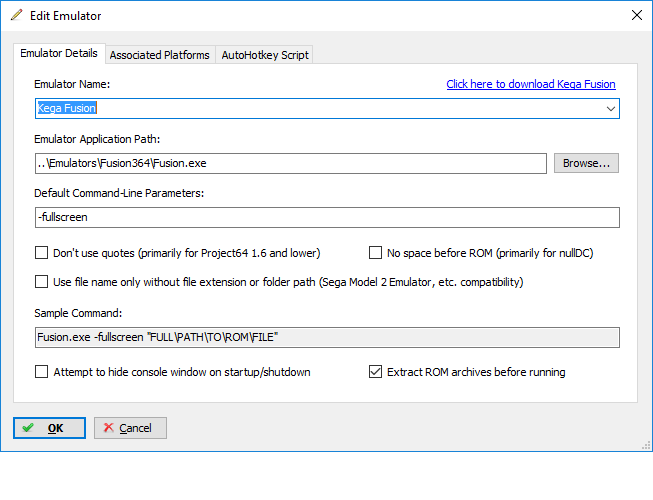Open the AutoHotkey Script tab
The height and width of the screenshot is (500, 653).
(265, 55)
